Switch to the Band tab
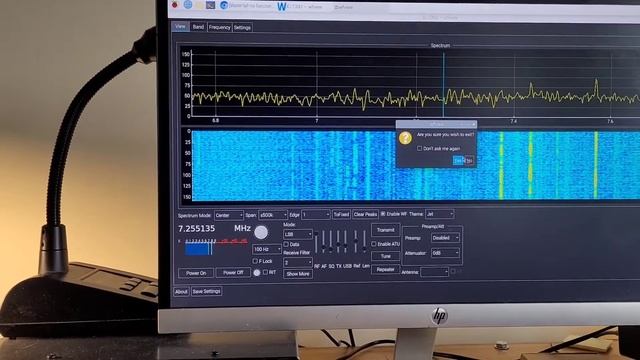Image resolution: width=640 pixels, height=360 pixels. (x=198, y=27)
